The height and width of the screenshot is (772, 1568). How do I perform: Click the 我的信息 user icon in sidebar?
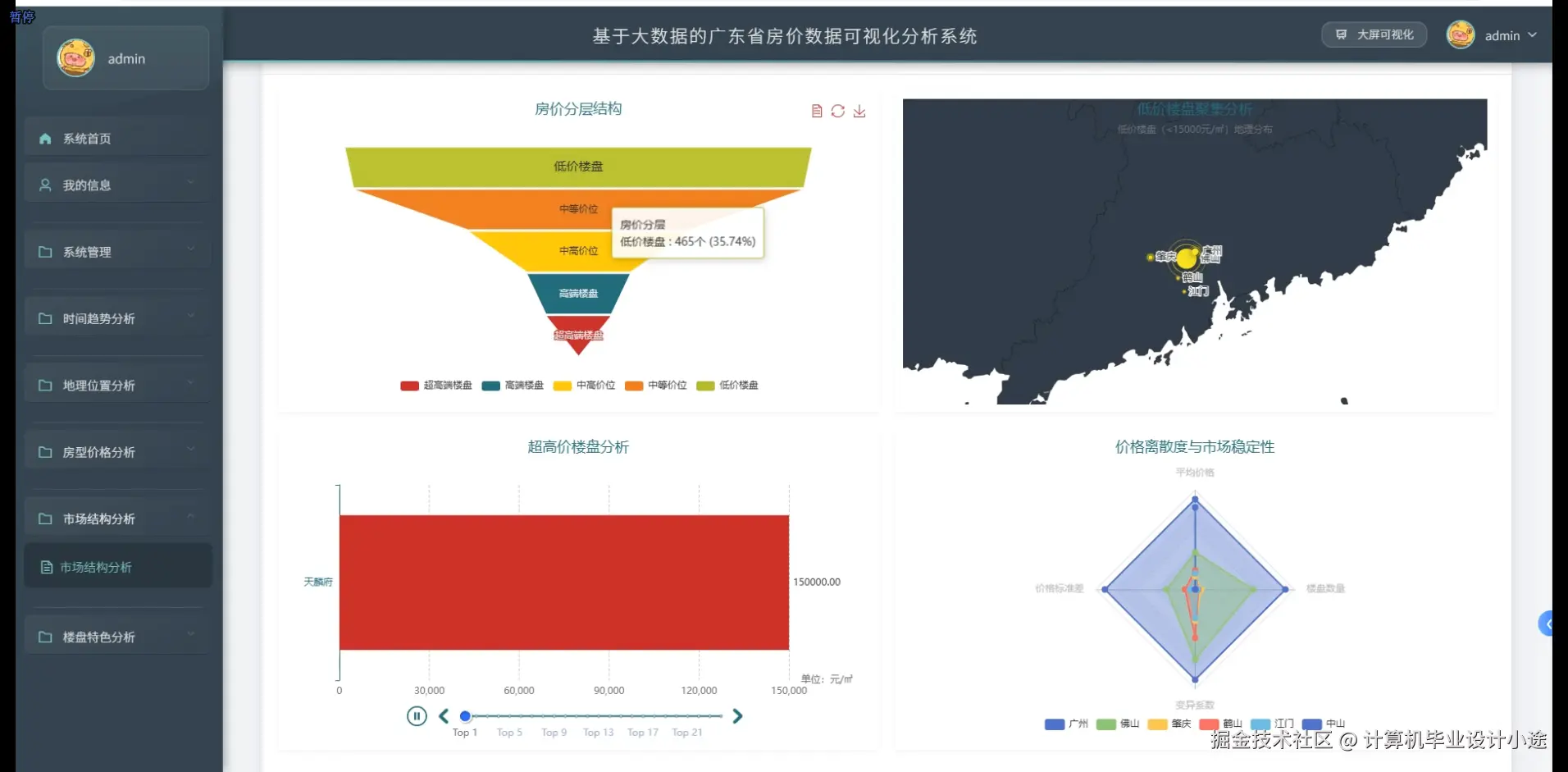(45, 185)
